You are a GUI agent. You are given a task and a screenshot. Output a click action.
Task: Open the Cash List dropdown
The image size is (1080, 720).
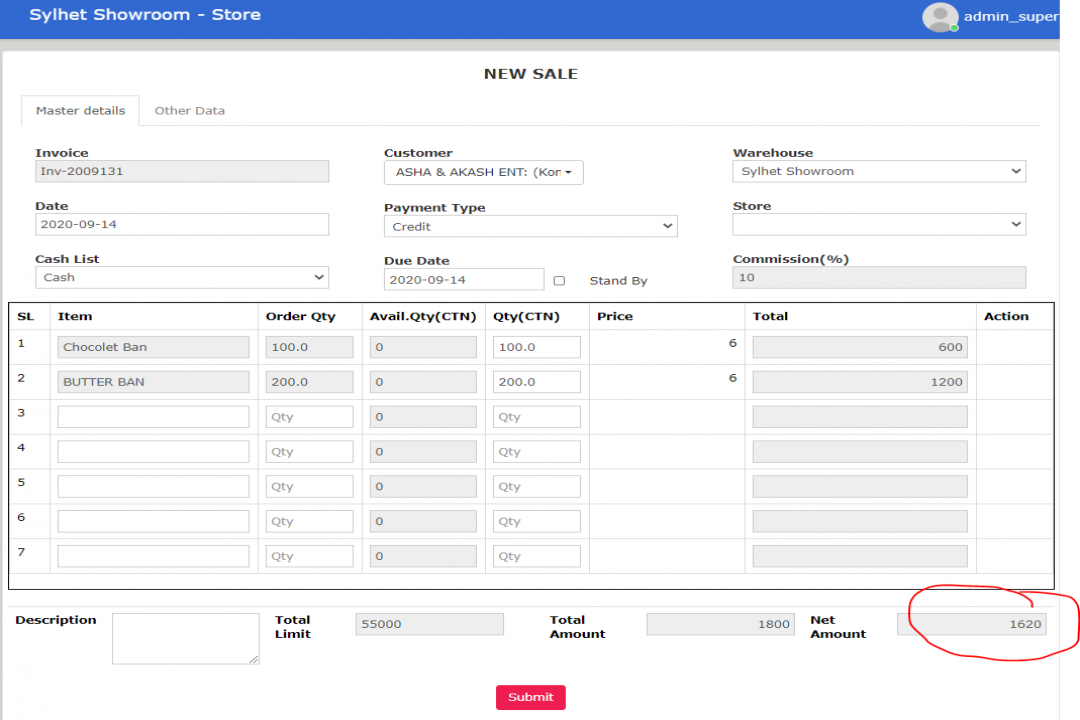pos(182,278)
